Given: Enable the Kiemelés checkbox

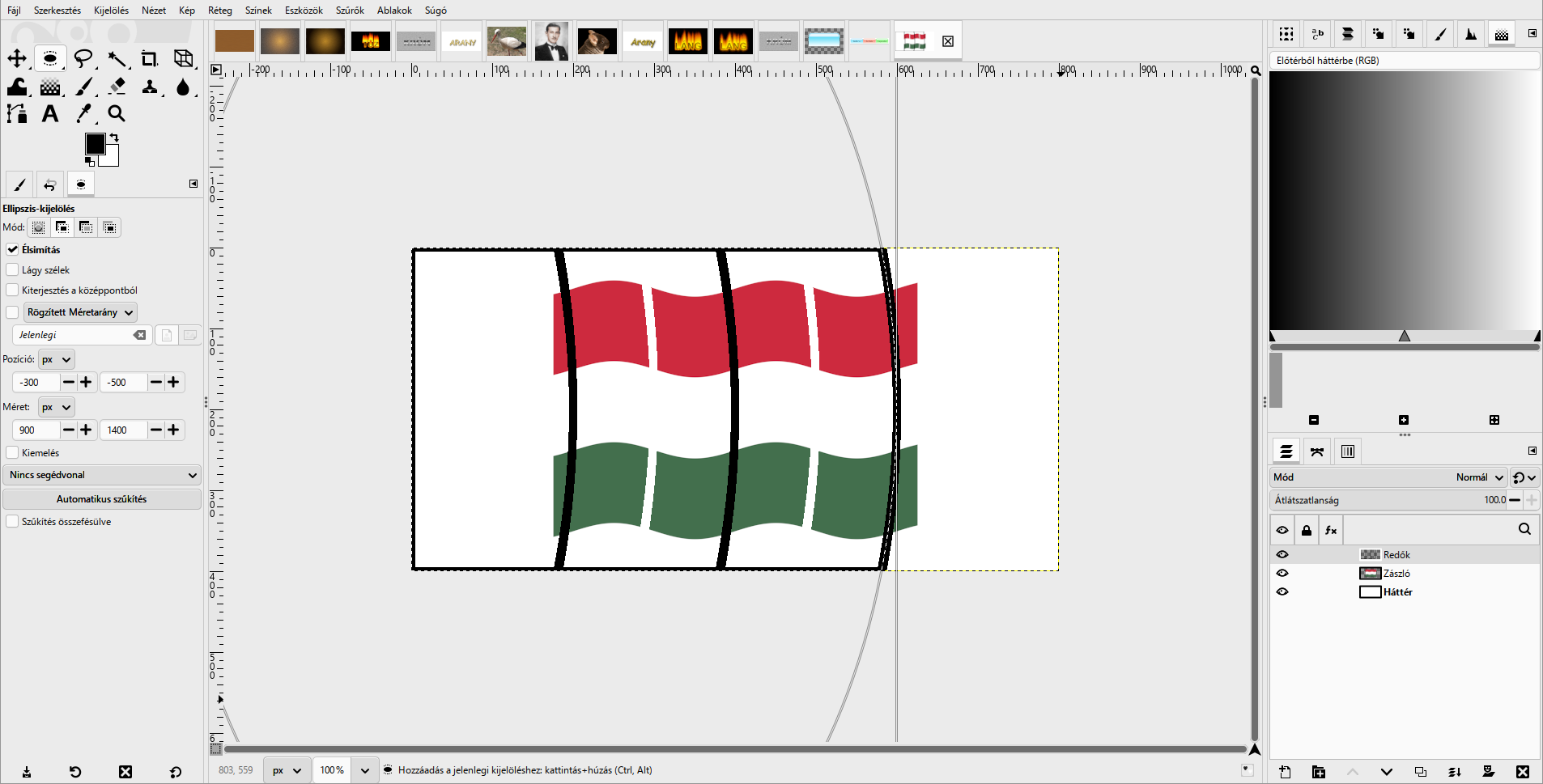Looking at the screenshot, I should [12, 452].
